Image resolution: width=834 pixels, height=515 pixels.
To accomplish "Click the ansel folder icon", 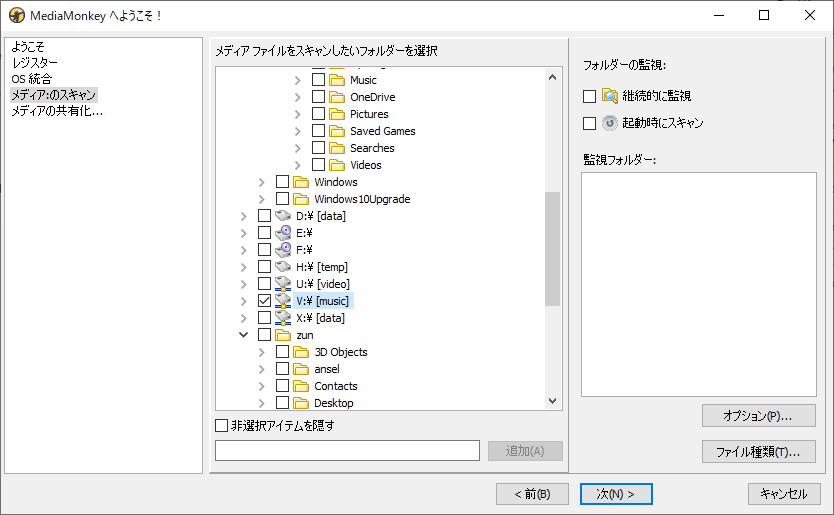I will click(x=301, y=369).
